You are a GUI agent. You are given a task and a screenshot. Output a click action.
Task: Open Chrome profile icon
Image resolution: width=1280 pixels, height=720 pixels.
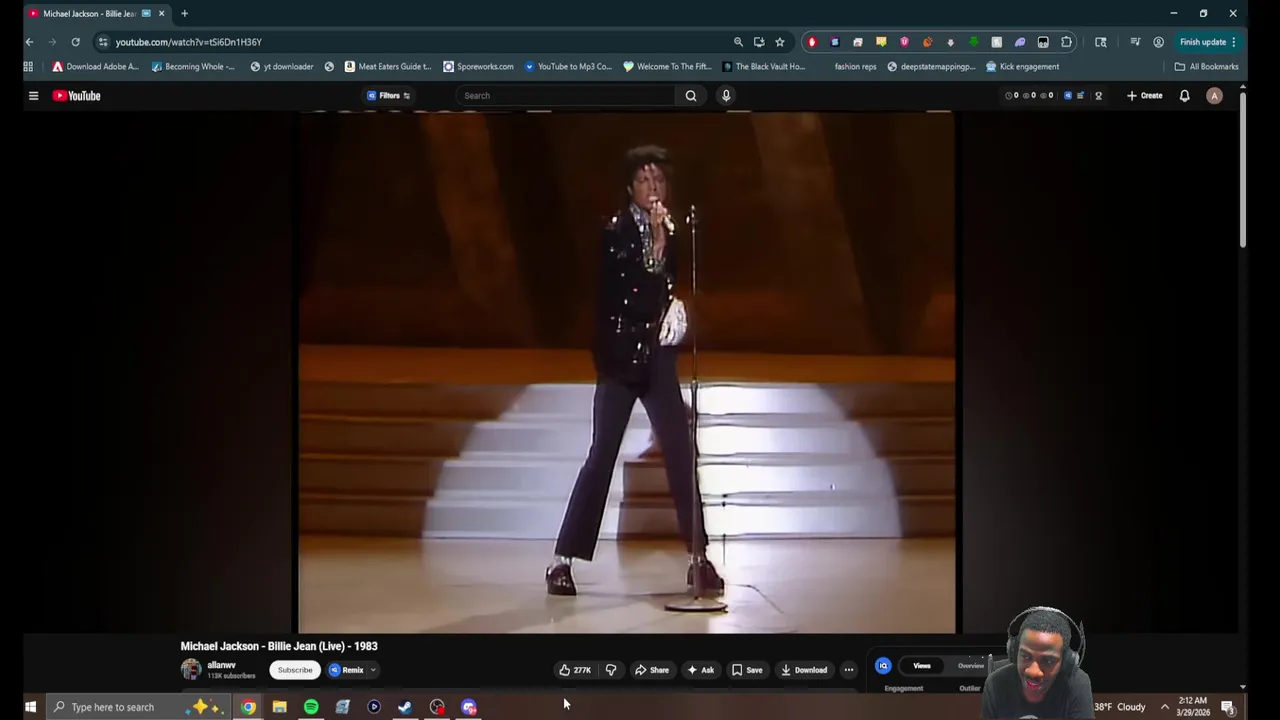pyautogui.click(x=1158, y=42)
